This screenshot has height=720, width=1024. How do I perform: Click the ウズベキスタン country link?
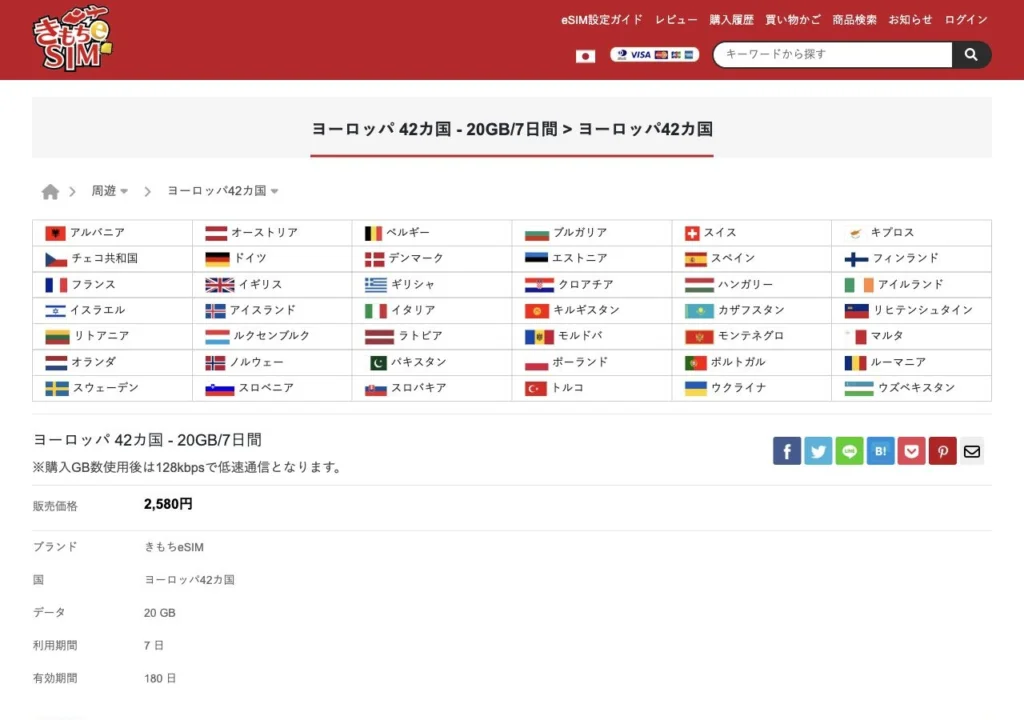click(x=917, y=387)
